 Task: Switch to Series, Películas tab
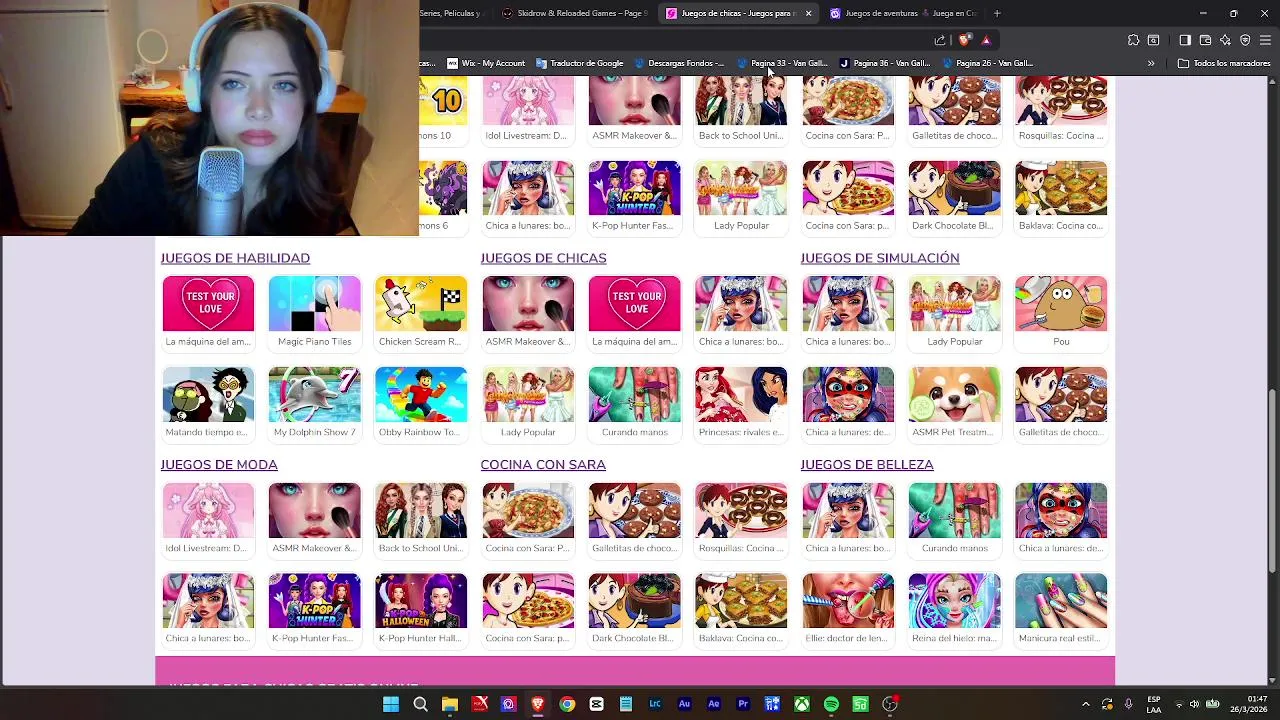click(455, 13)
